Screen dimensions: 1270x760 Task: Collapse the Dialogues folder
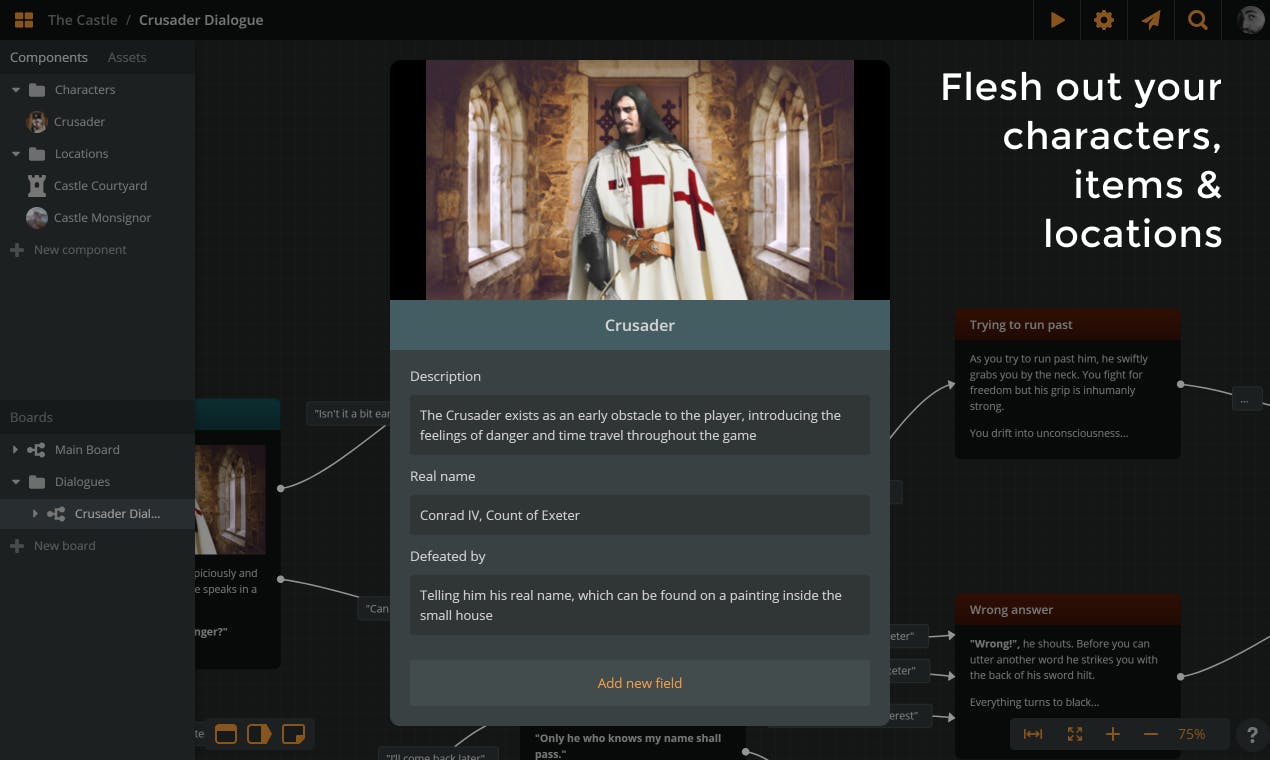[16, 482]
